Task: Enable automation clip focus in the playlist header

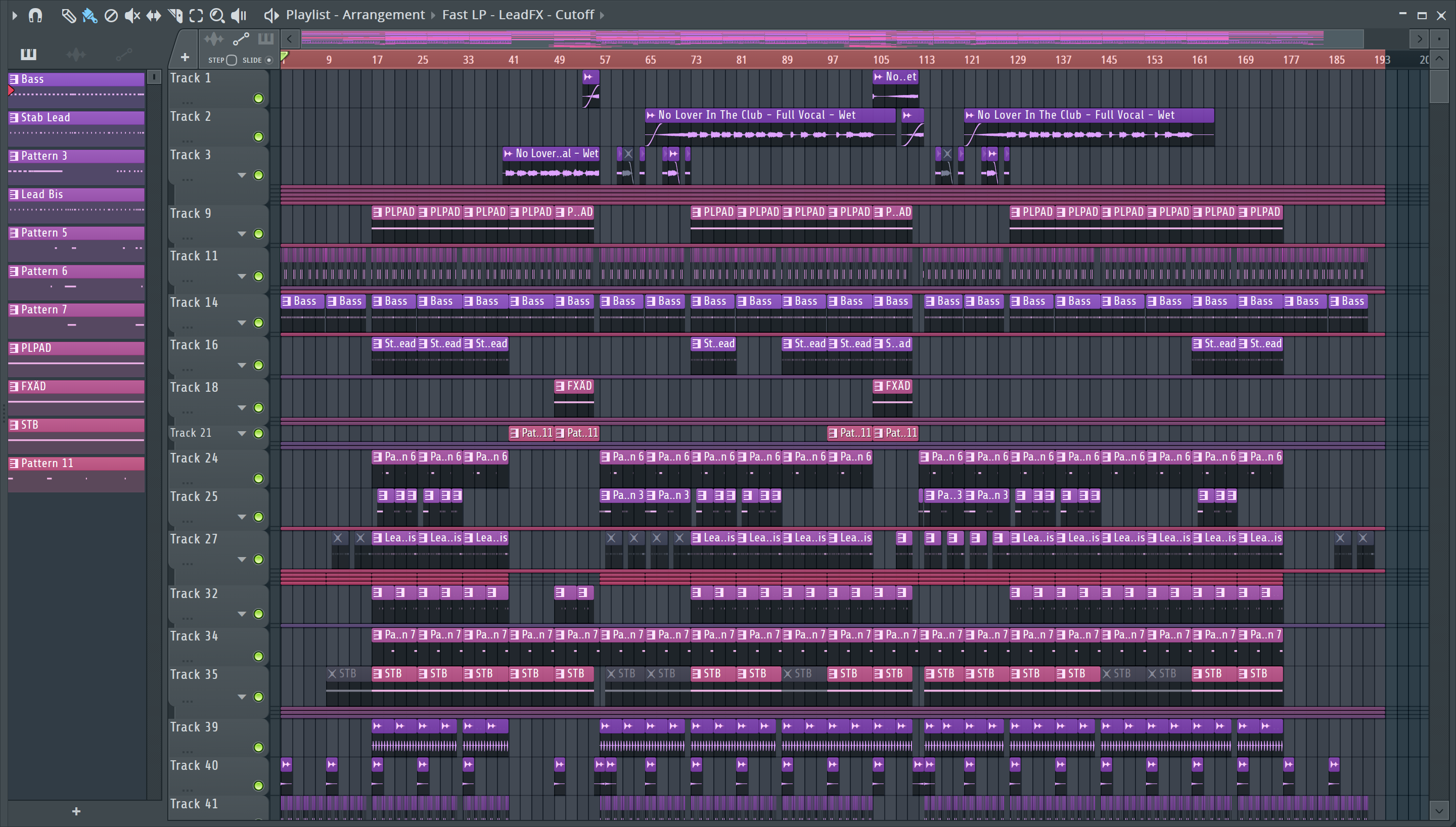Action: pyautogui.click(x=241, y=39)
